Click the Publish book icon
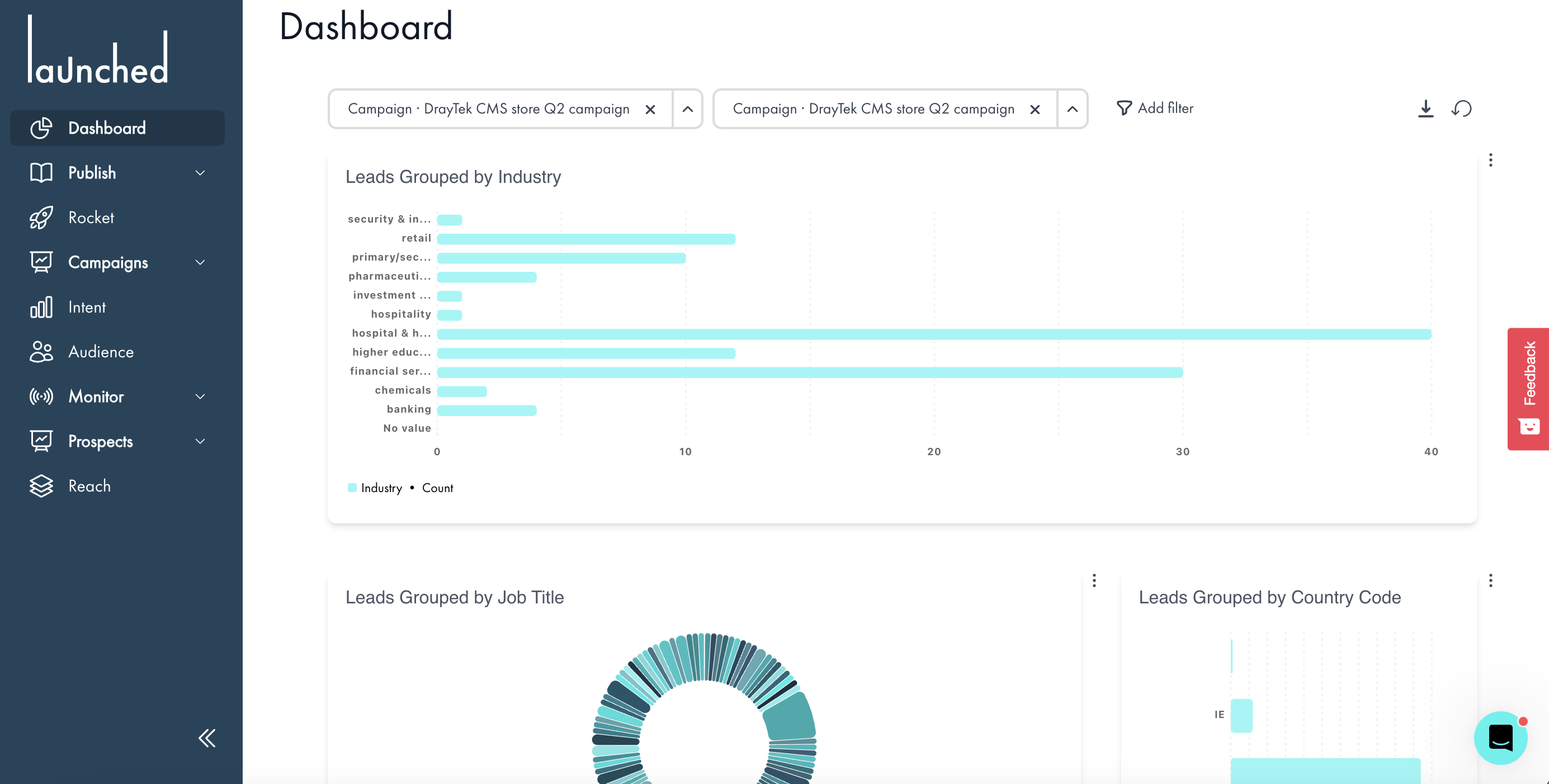Screen dimensions: 1549x784 (x=41, y=173)
